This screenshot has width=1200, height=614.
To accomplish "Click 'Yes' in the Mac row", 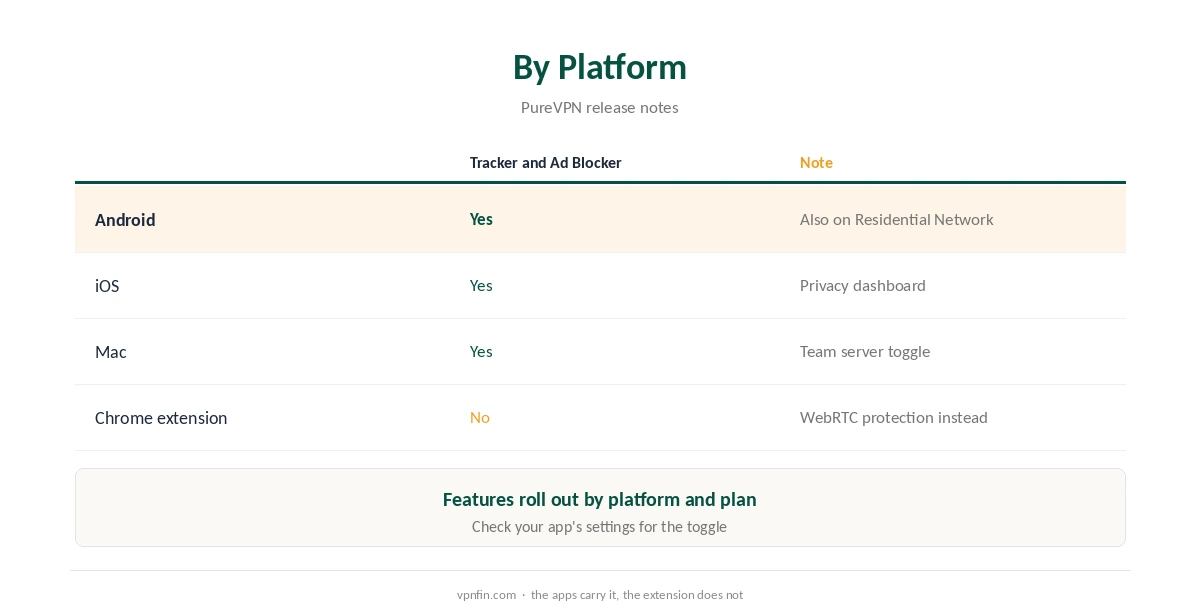I will tap(481, 351).
